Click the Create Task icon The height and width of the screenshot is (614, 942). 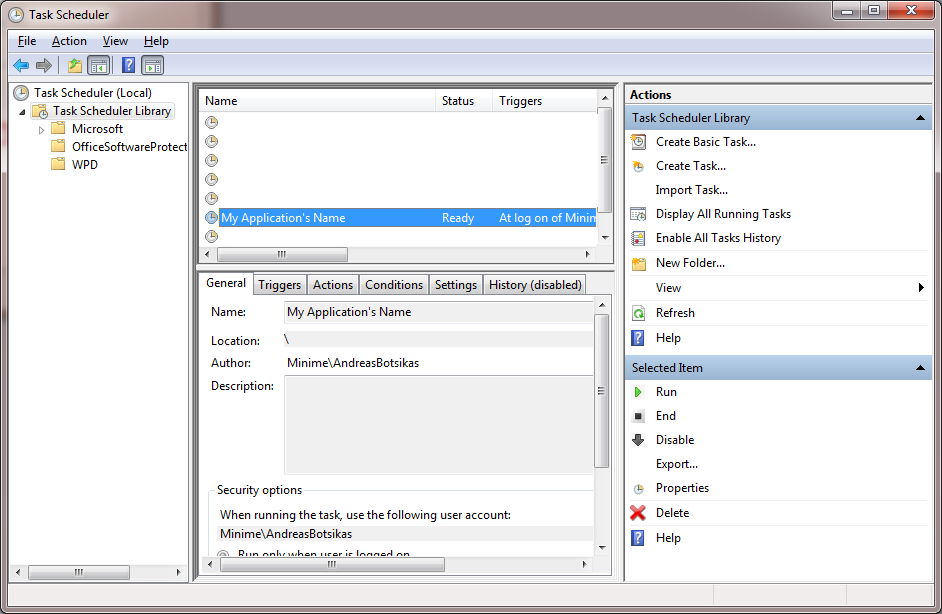pos(638,166)
